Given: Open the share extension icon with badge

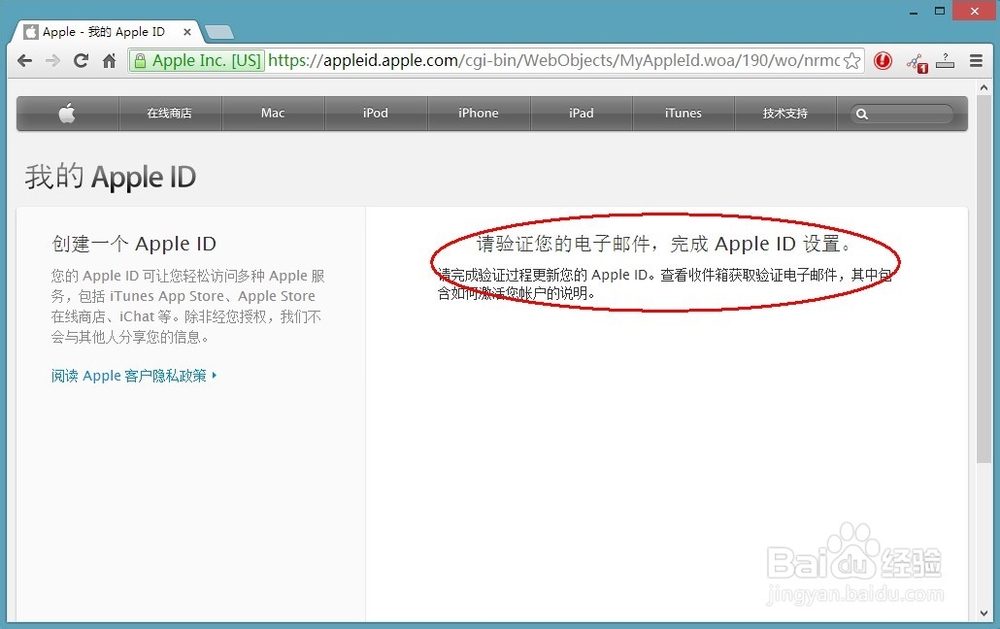Looking at the screenshot, I should click(917, 63).
